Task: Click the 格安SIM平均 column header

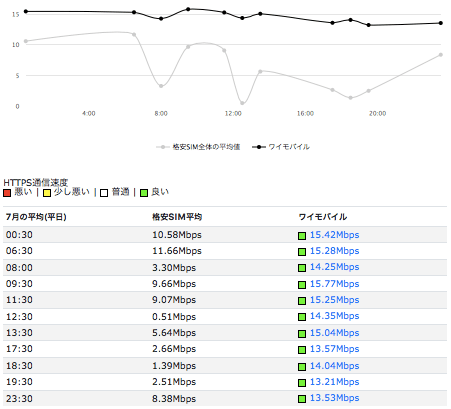Action: (177, 217)
